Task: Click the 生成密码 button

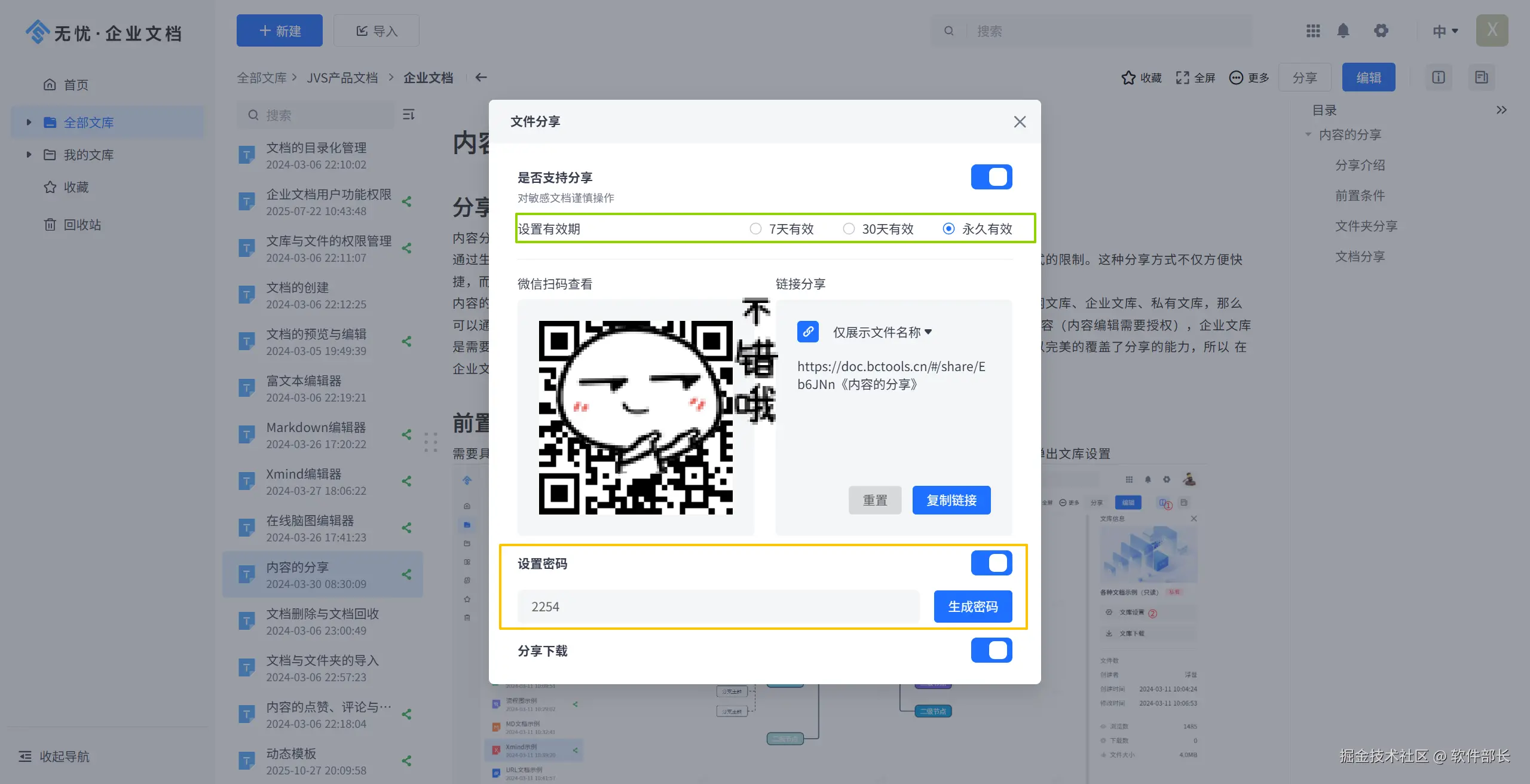Action: [972, 607]
